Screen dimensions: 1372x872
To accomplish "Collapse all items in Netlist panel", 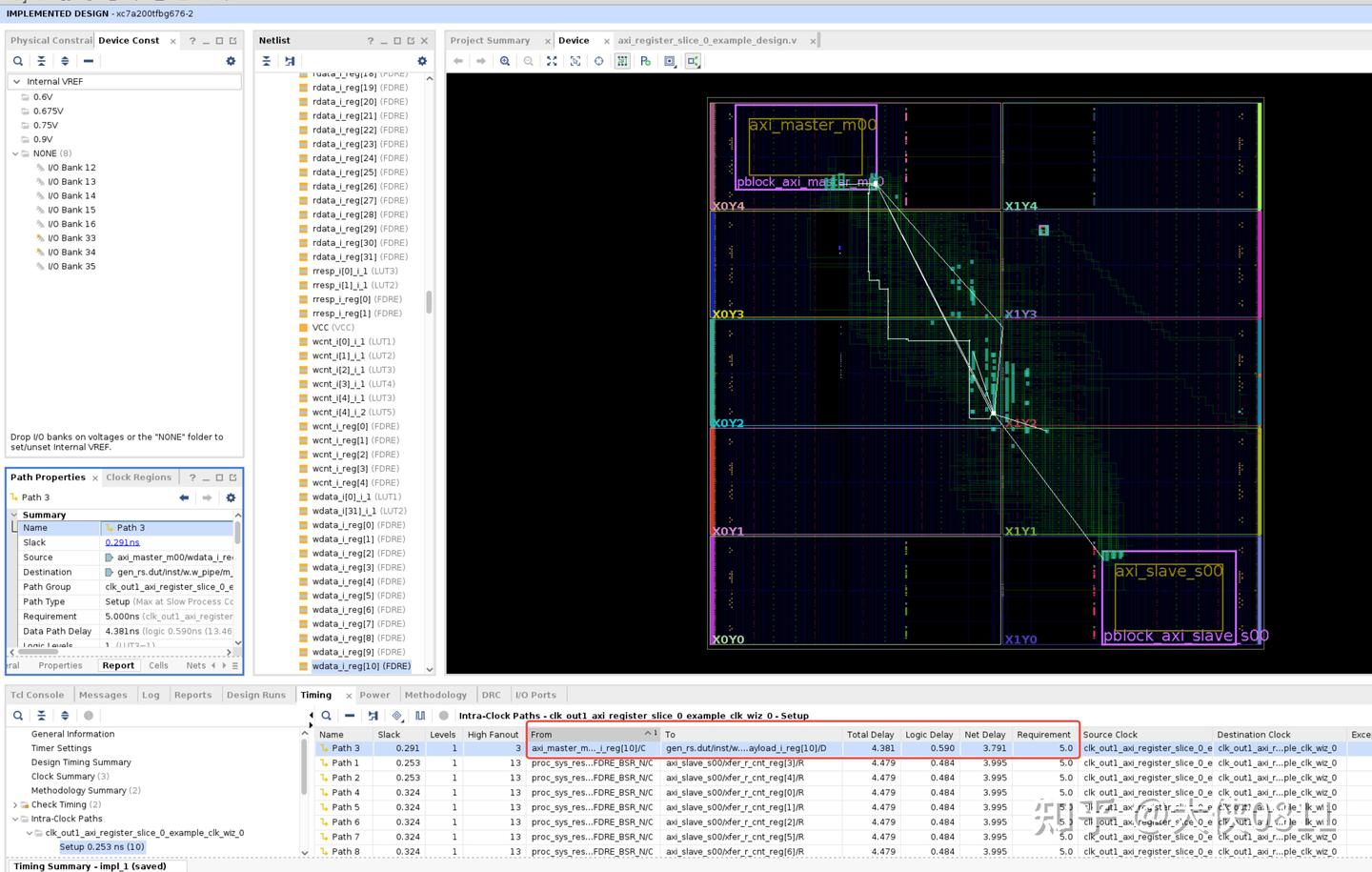I will click(x=267, y=61).
